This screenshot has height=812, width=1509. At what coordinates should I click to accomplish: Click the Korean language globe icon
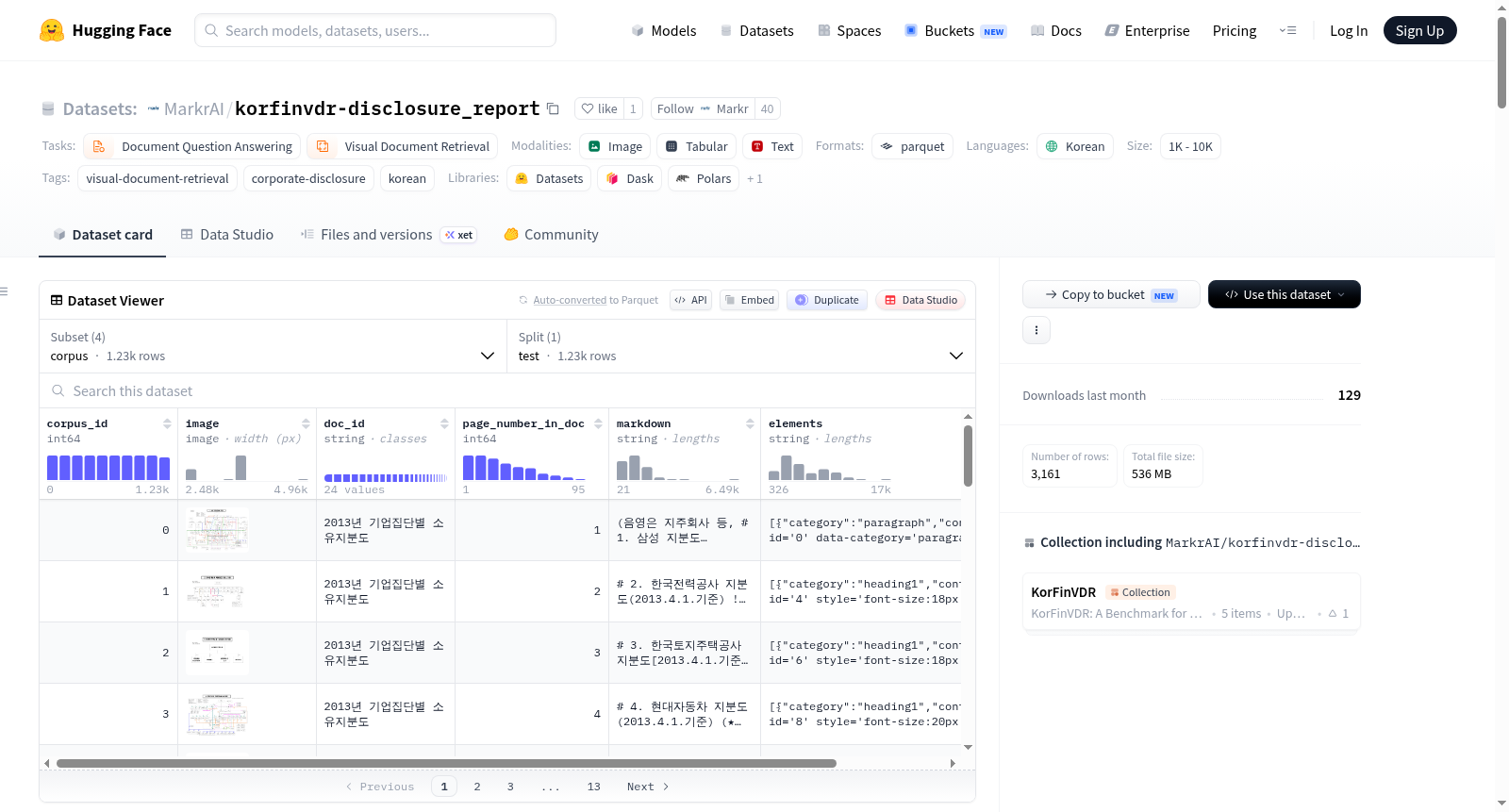[1052, 147]
